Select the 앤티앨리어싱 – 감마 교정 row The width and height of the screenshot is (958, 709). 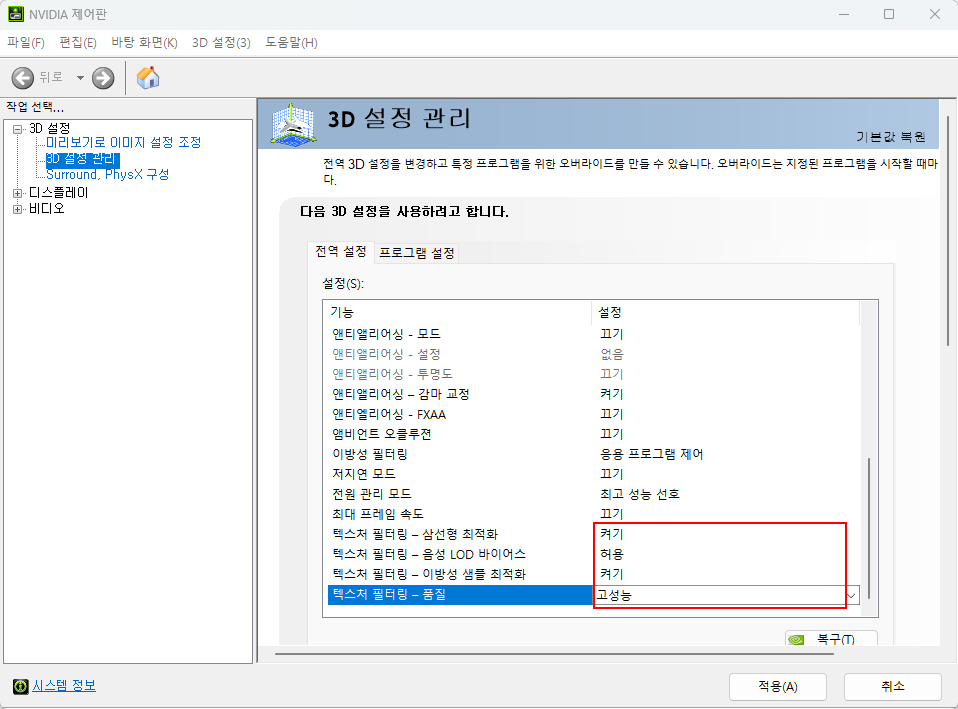pos(593,394)
